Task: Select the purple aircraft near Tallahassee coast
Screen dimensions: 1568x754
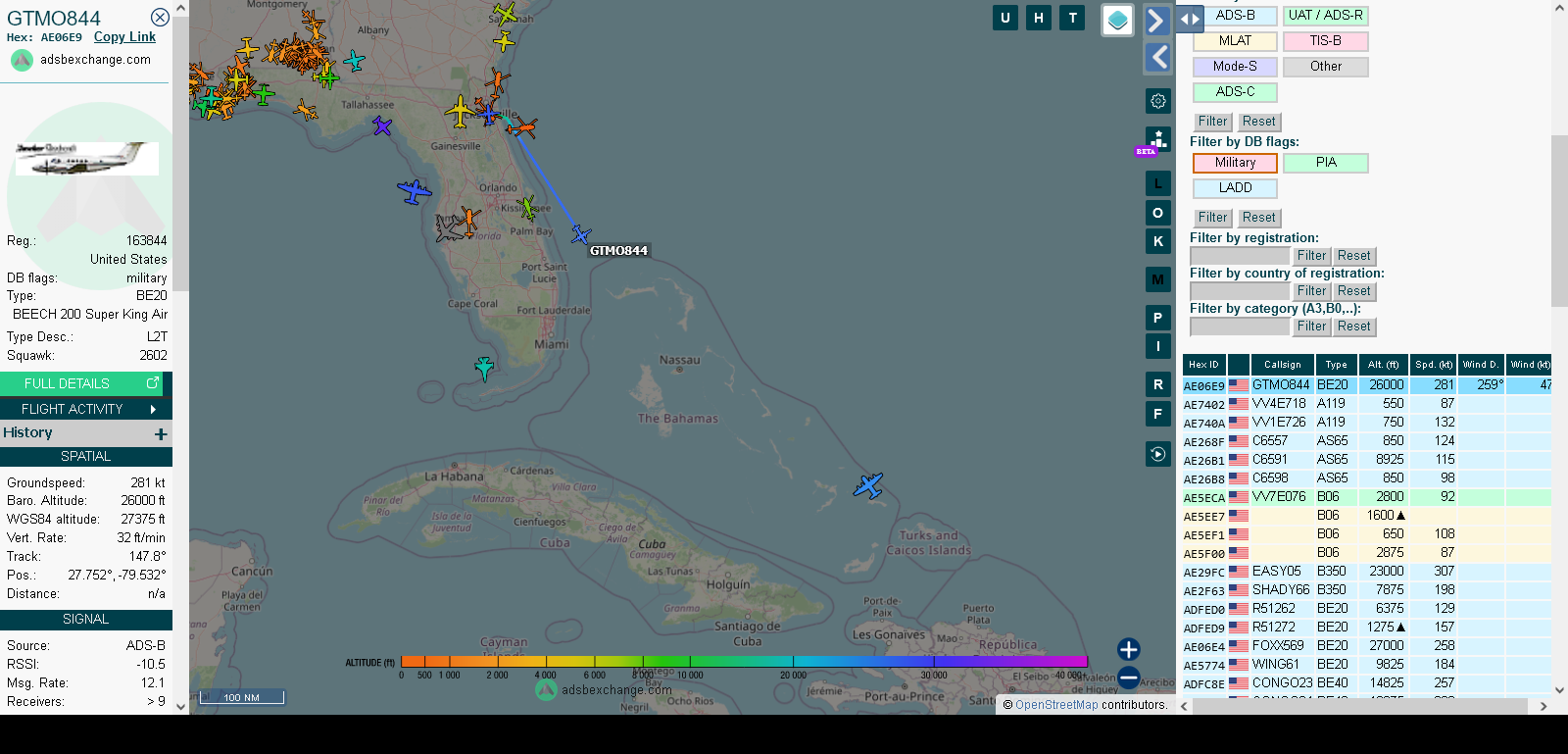Action: [x=382, y=126]
